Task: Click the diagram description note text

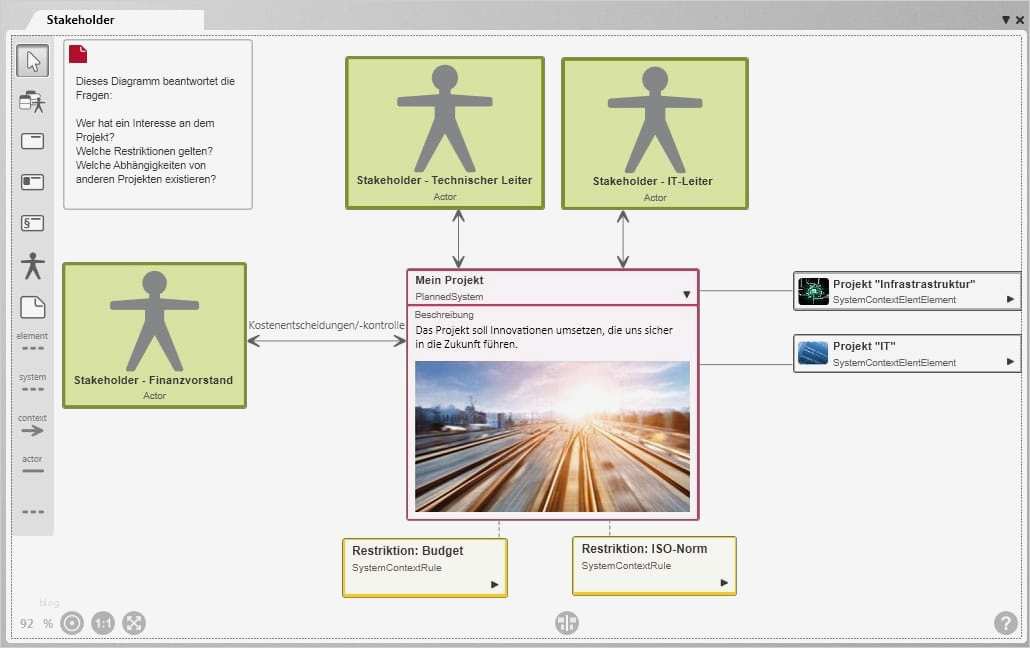Action: pyautogui.click(x=155, y=130)
